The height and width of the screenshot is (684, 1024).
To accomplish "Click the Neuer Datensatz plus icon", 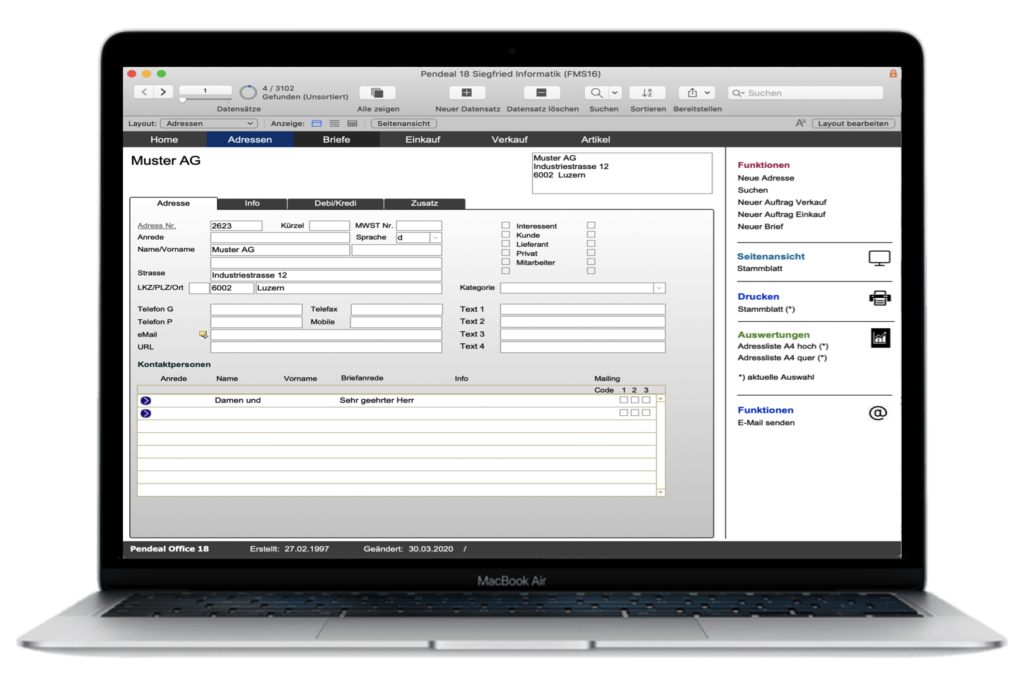I will coord(466,92).
